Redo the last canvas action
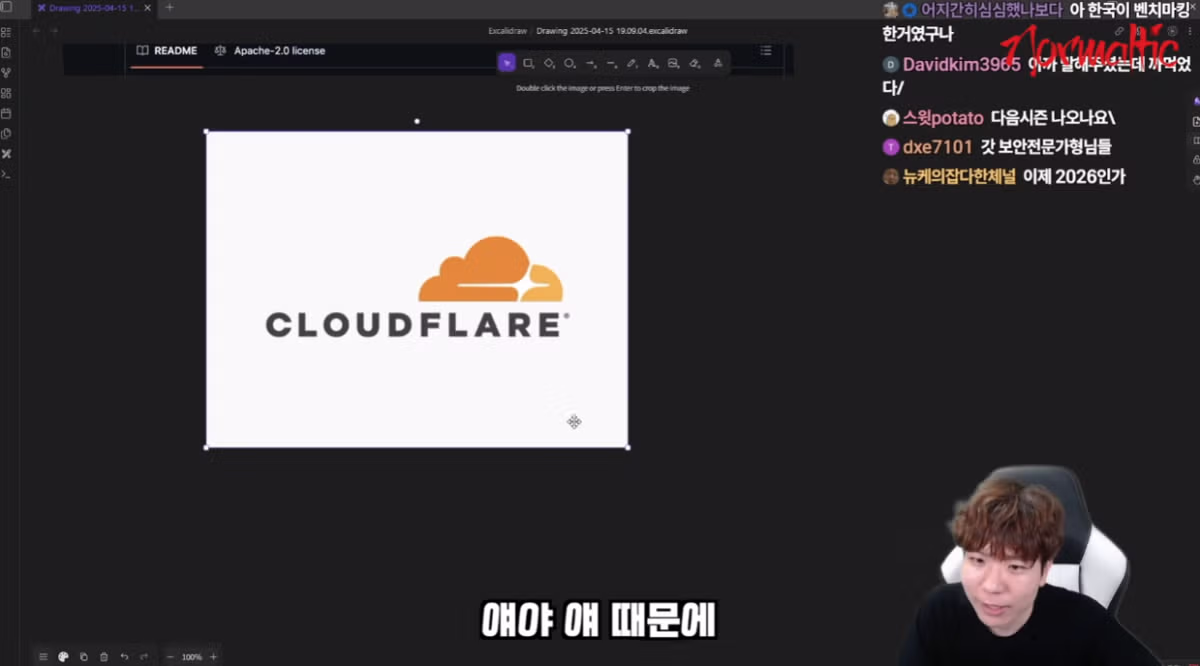 coord(144,657)
